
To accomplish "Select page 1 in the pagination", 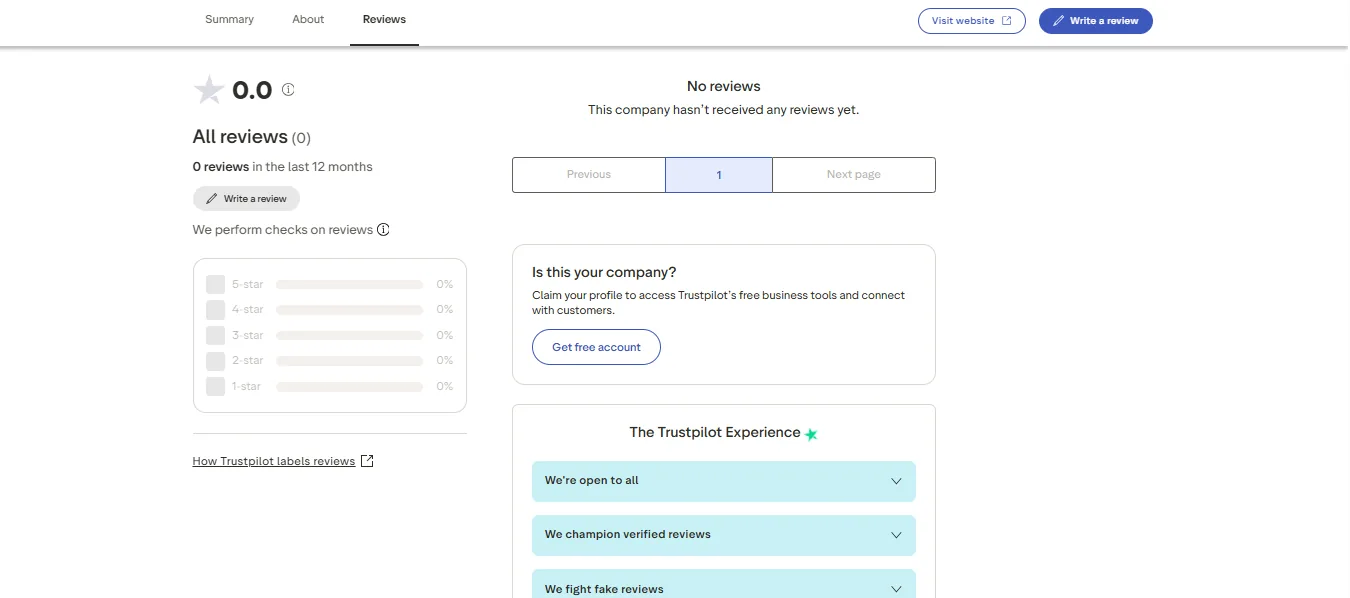I will 719,175.
